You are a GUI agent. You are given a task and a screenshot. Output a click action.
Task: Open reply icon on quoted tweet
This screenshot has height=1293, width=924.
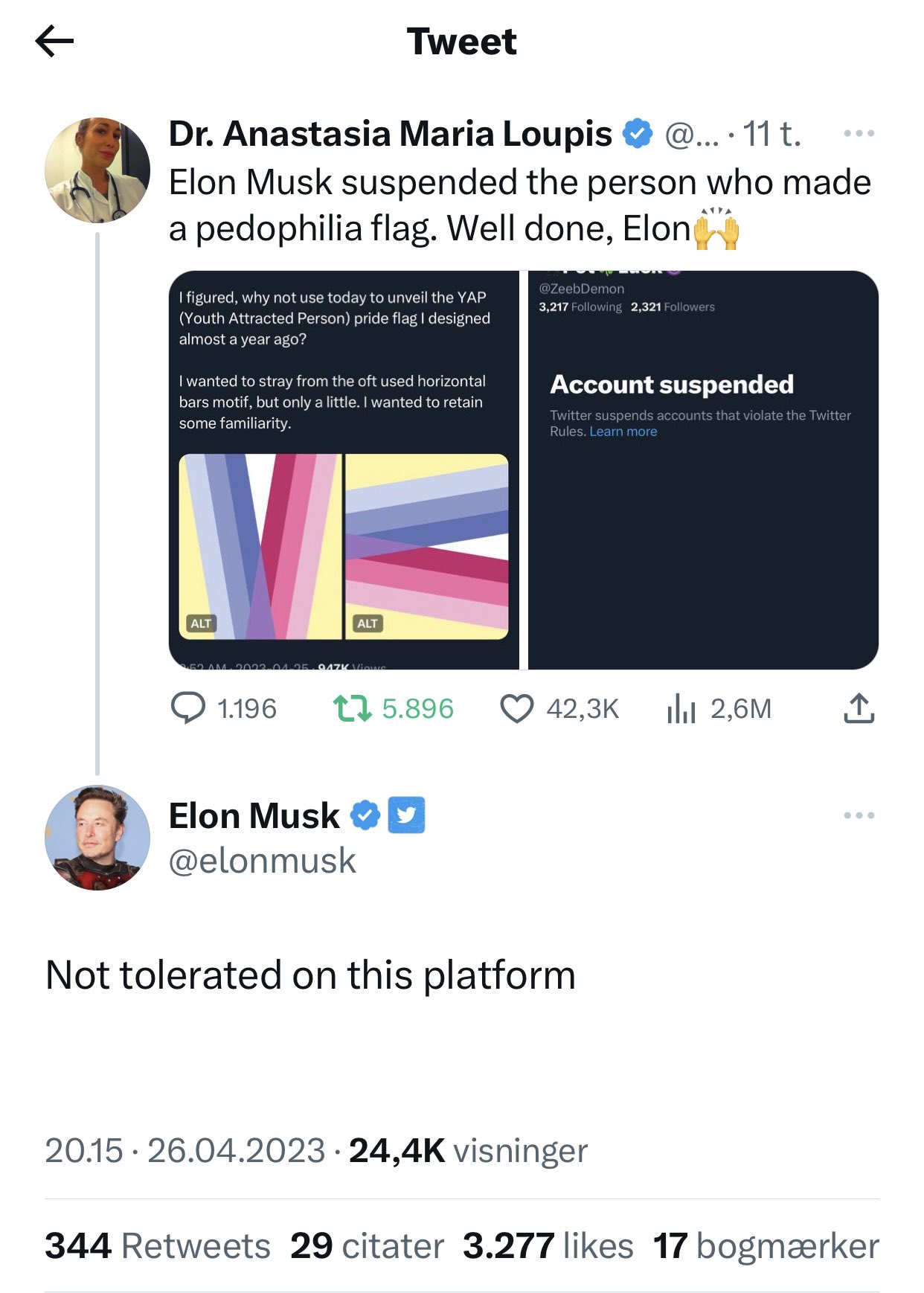(187, 708)
